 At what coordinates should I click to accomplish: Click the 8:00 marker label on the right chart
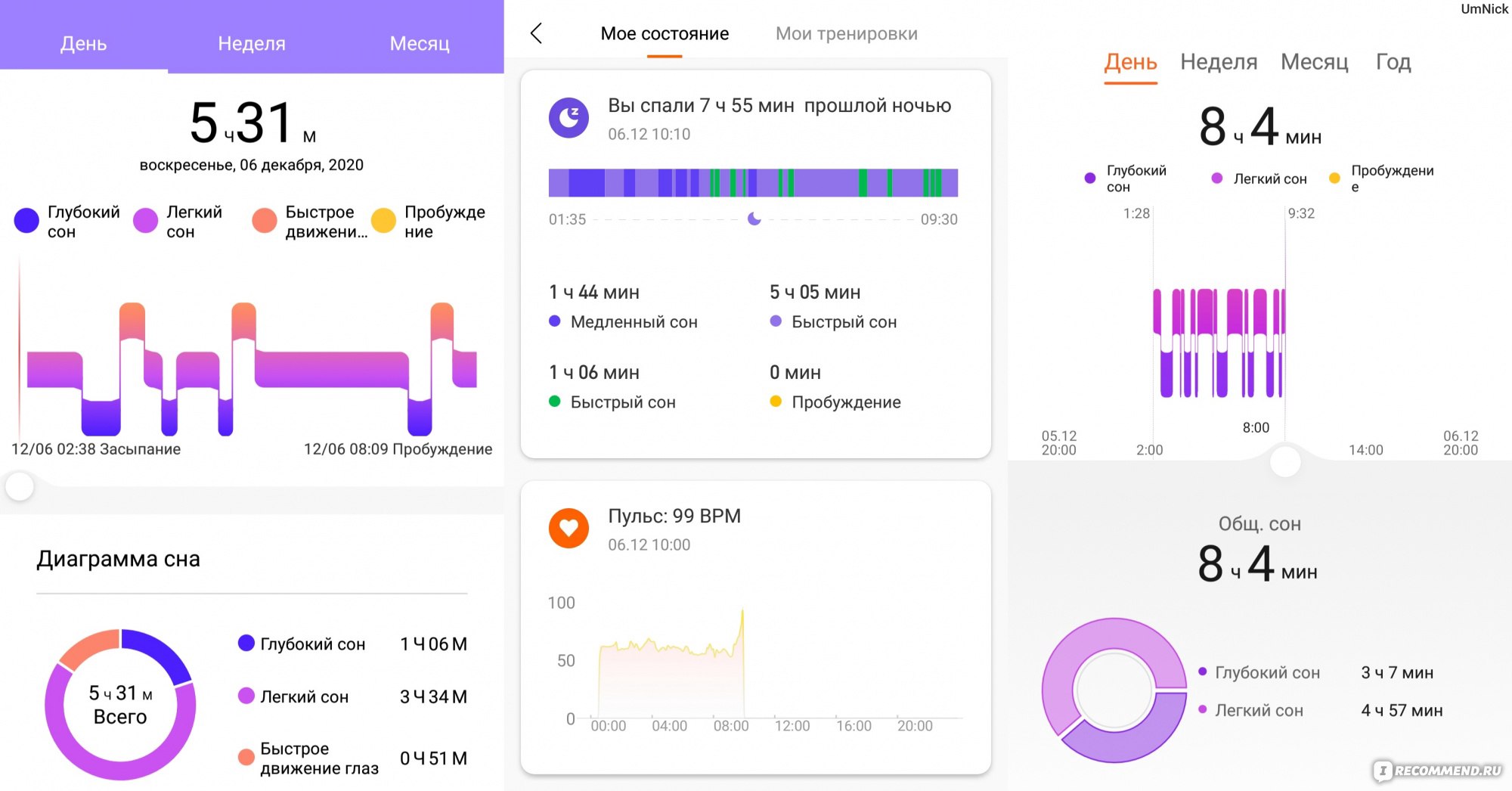click(1256, 427)
